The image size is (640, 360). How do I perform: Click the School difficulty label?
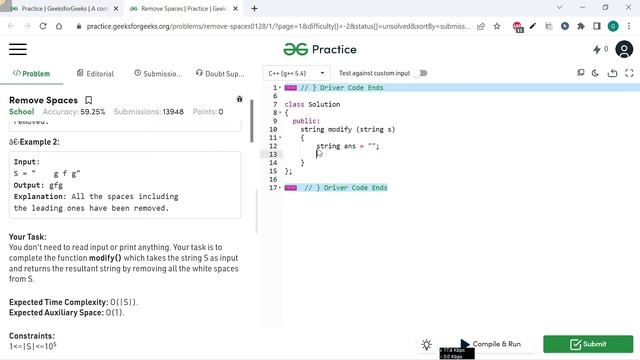(22, 111)
